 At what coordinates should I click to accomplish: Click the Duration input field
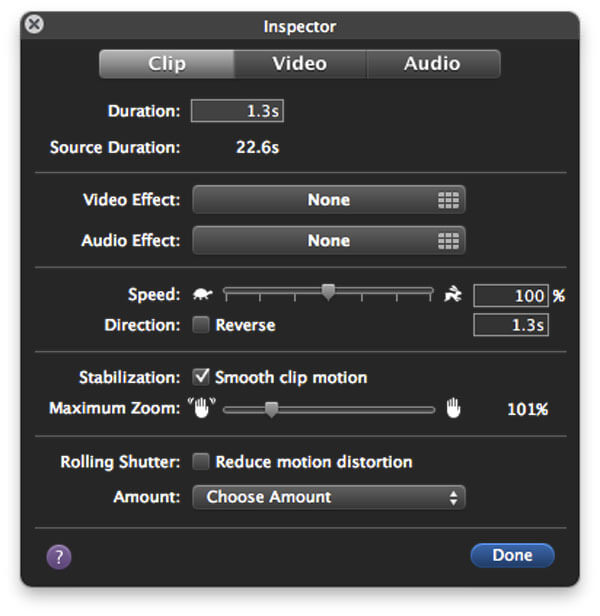click(237, 111)
